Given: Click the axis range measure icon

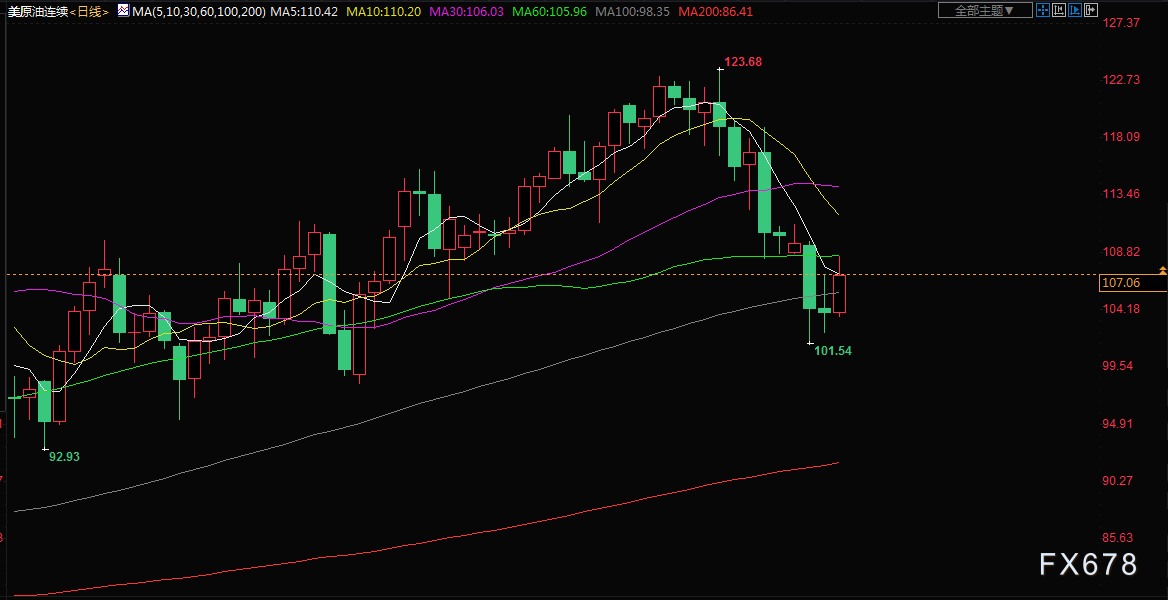Looking at the screenshot, I should tap(1058, 10).
